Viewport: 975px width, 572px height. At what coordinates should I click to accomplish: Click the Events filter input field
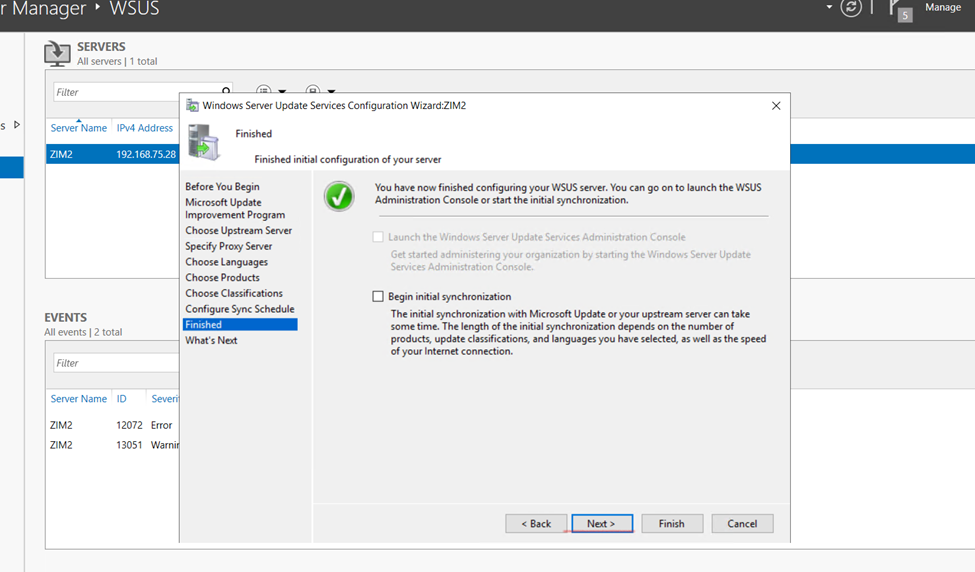click(115, 363)
